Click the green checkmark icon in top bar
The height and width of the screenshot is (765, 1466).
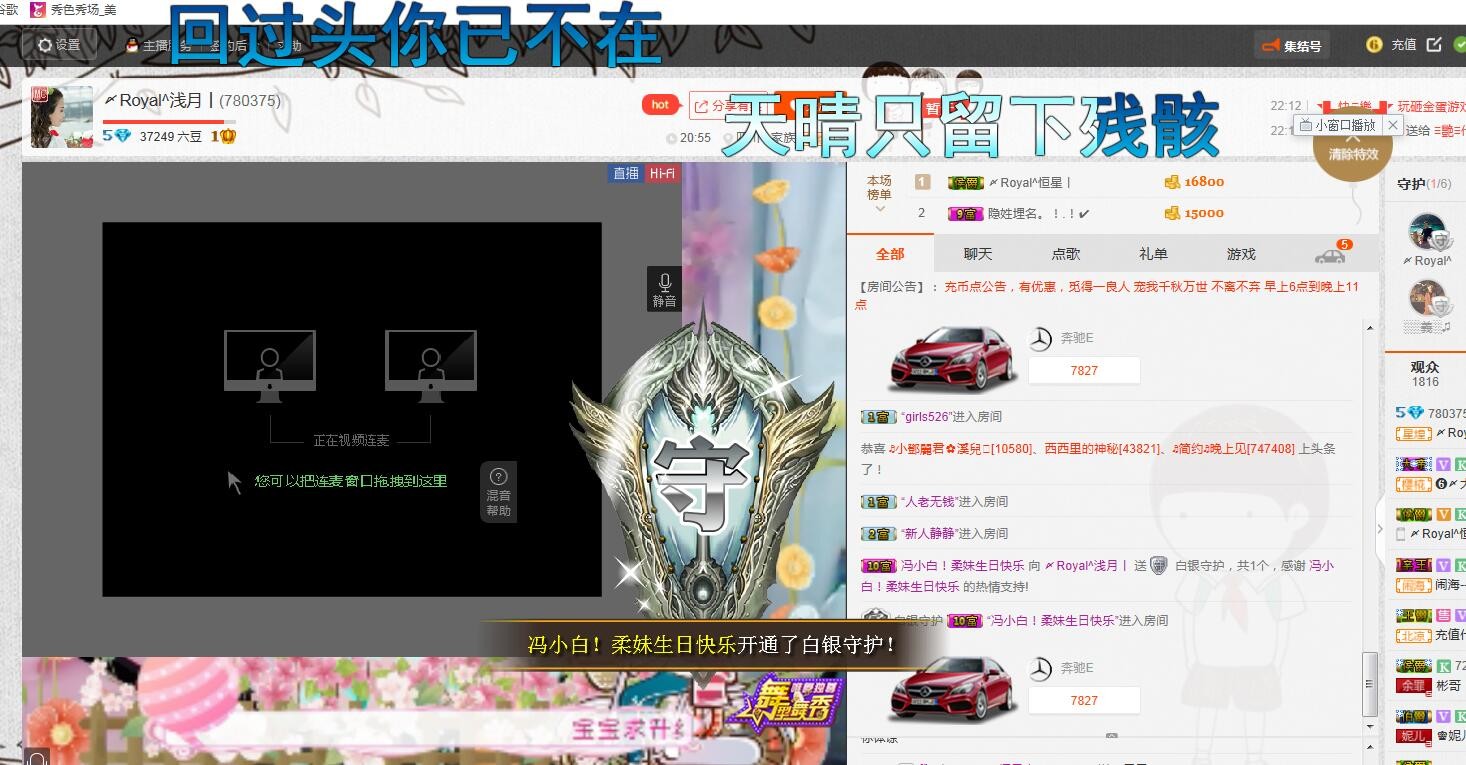coord(1459,44)
